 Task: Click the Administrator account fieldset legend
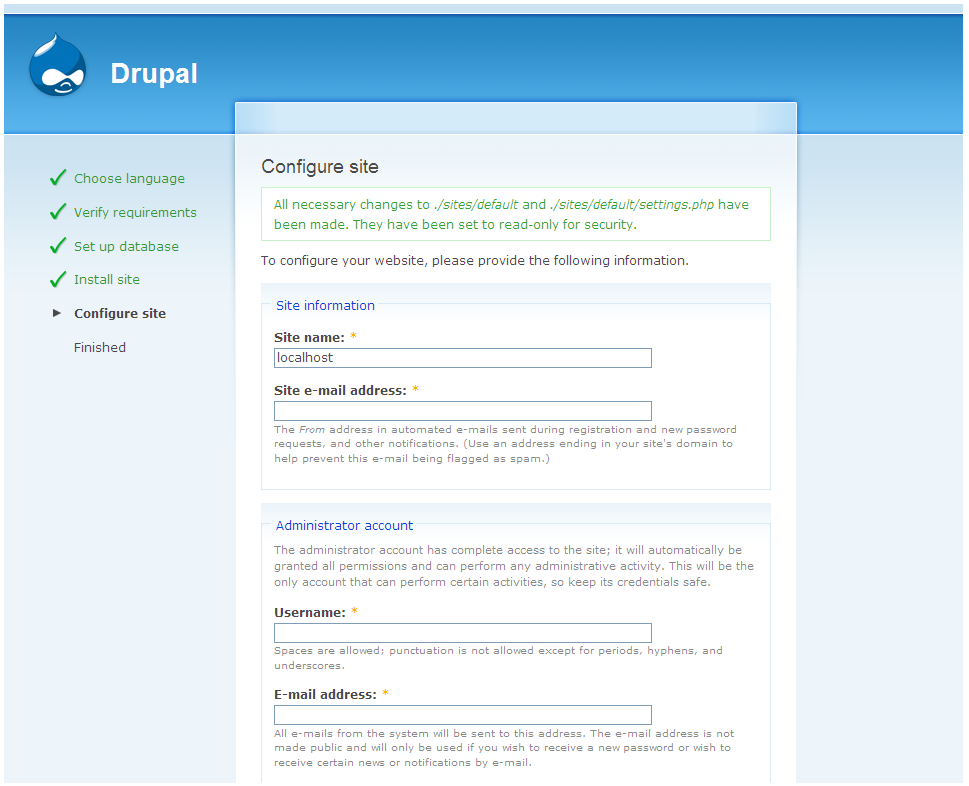coord(344,525)
